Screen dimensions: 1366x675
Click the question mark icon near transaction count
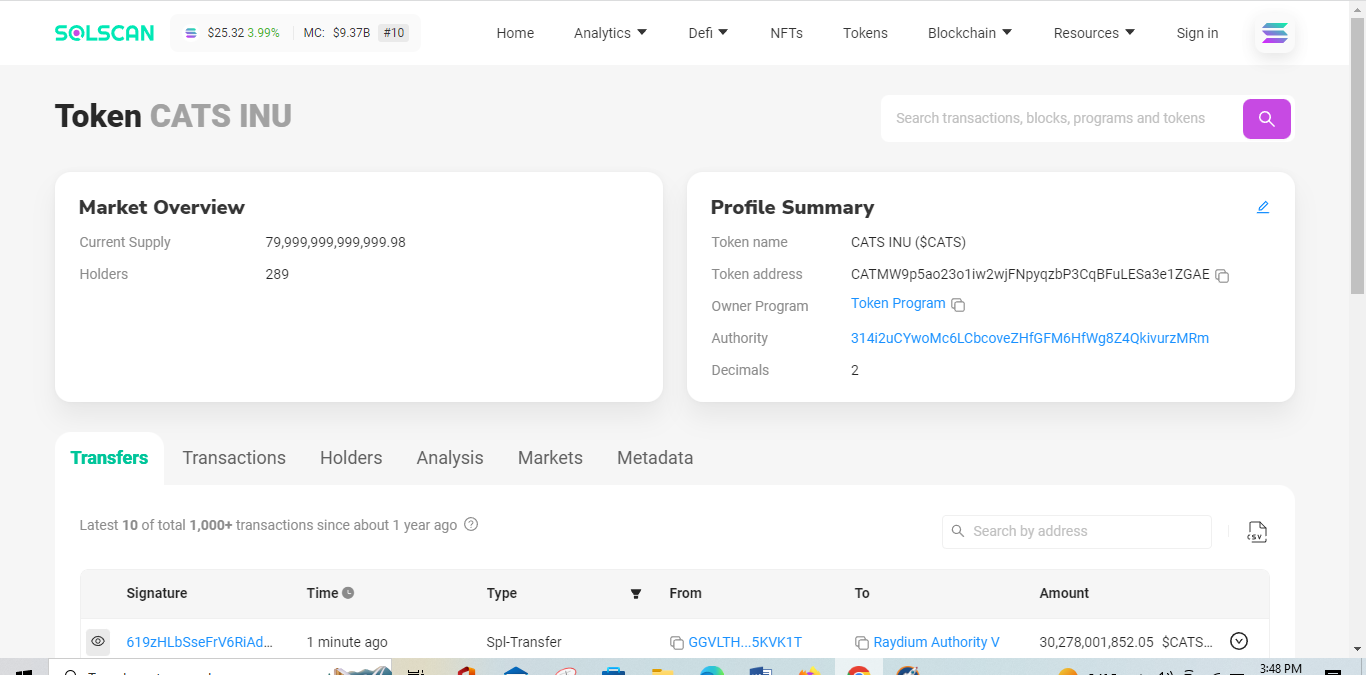[471, 524]
